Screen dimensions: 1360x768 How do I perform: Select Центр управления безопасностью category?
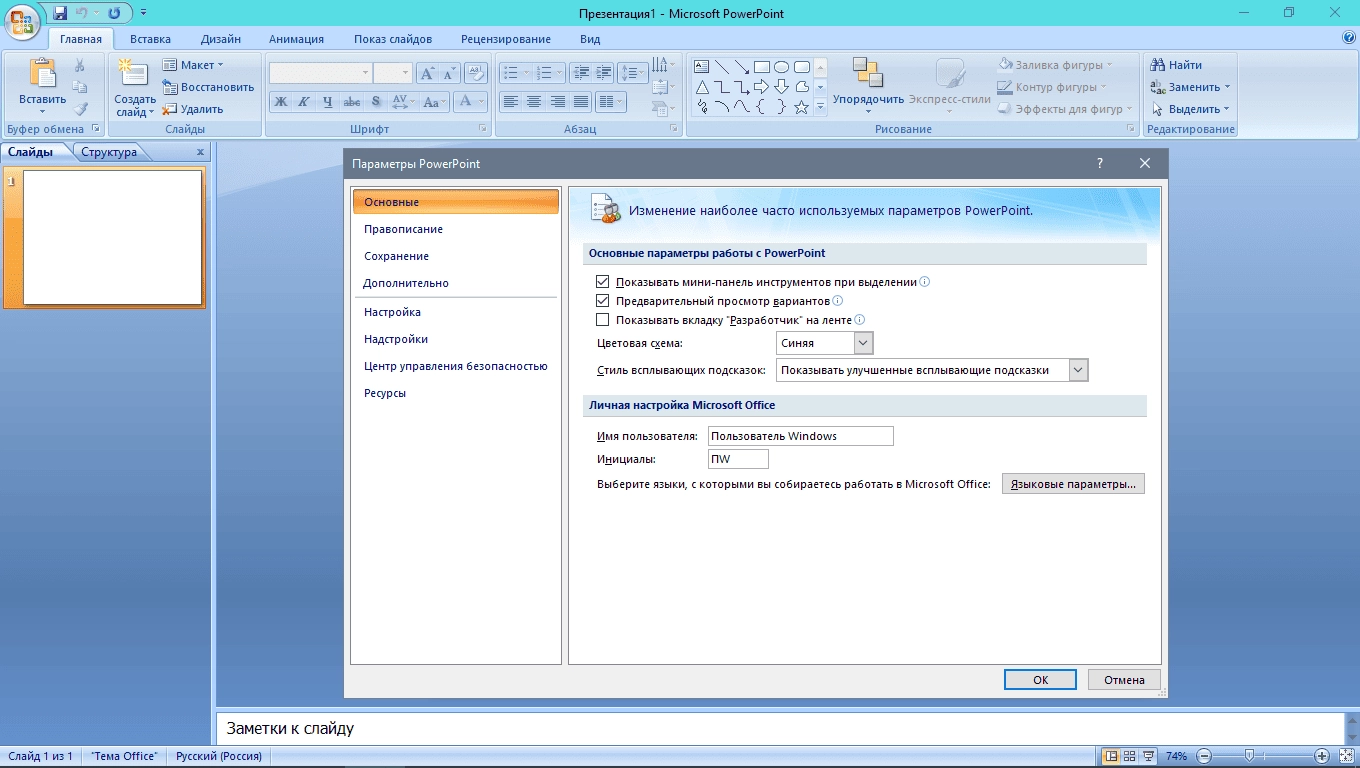click(x=456, y=366)
